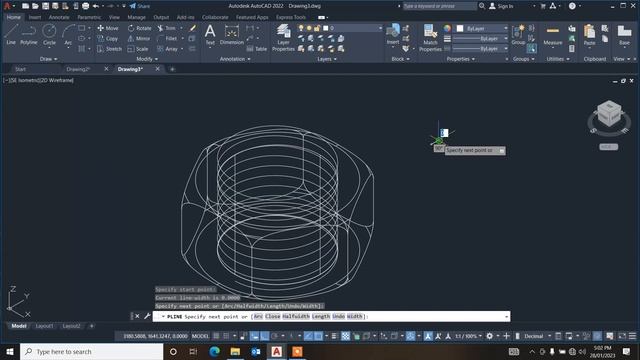Click the Array tool
Image resolution: width=640 pixels, height=360 pixels.
tap(167, 49)
